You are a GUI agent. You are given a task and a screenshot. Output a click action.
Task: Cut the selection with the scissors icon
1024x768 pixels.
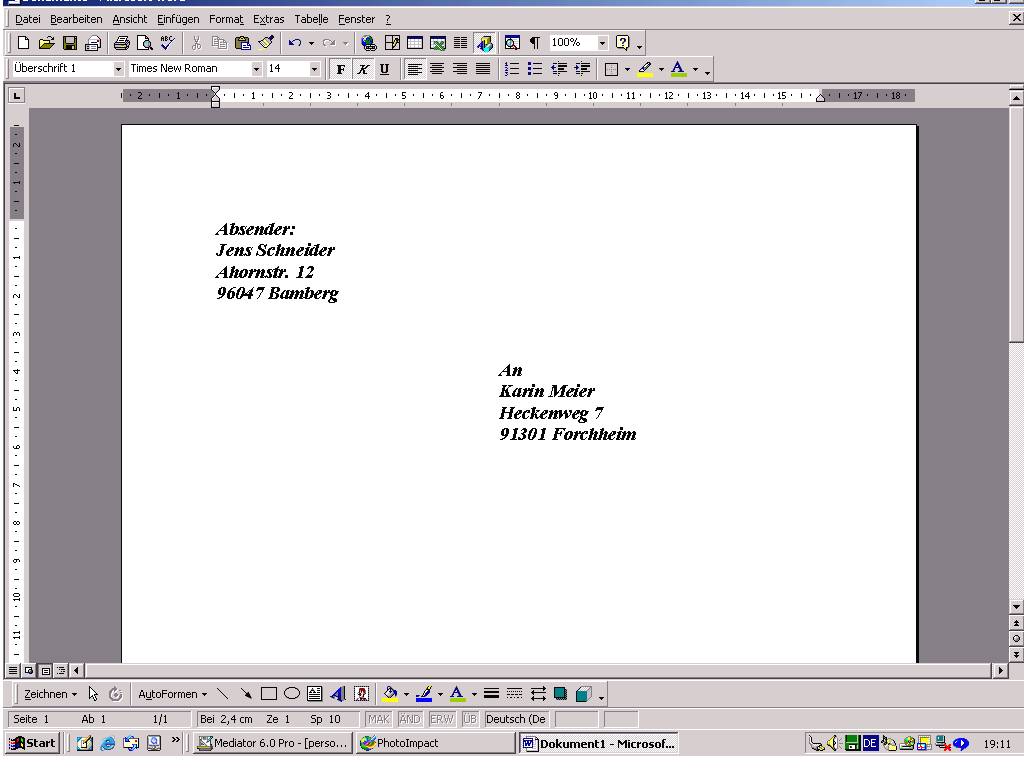196,43
